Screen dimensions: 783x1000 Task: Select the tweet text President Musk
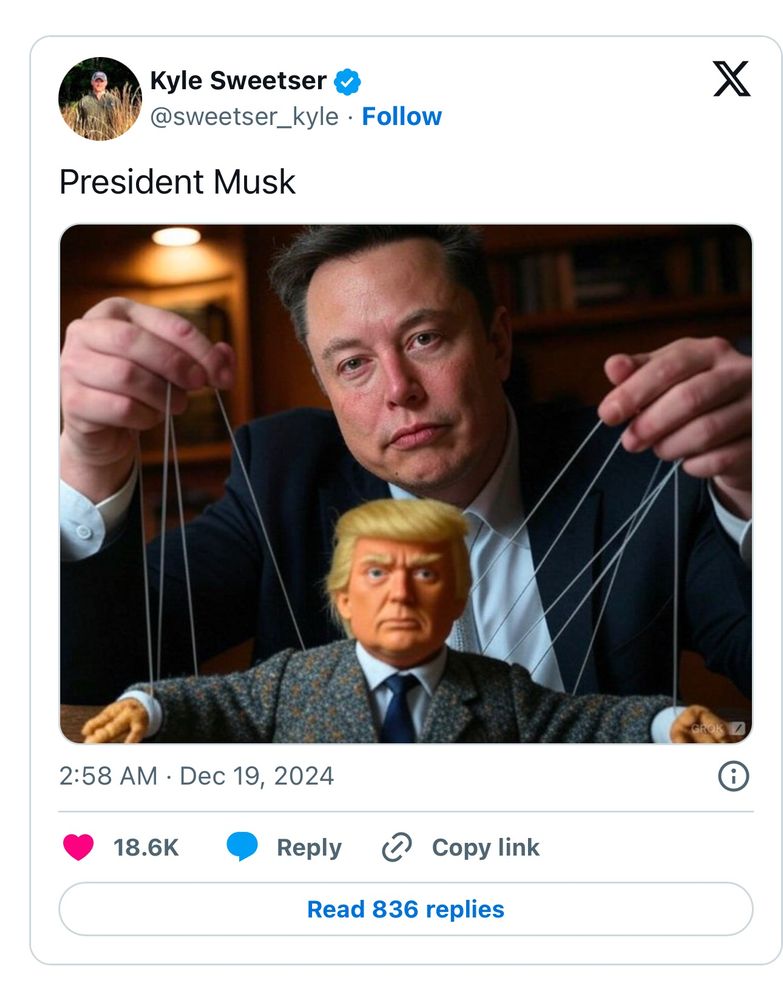coord(177,182)
